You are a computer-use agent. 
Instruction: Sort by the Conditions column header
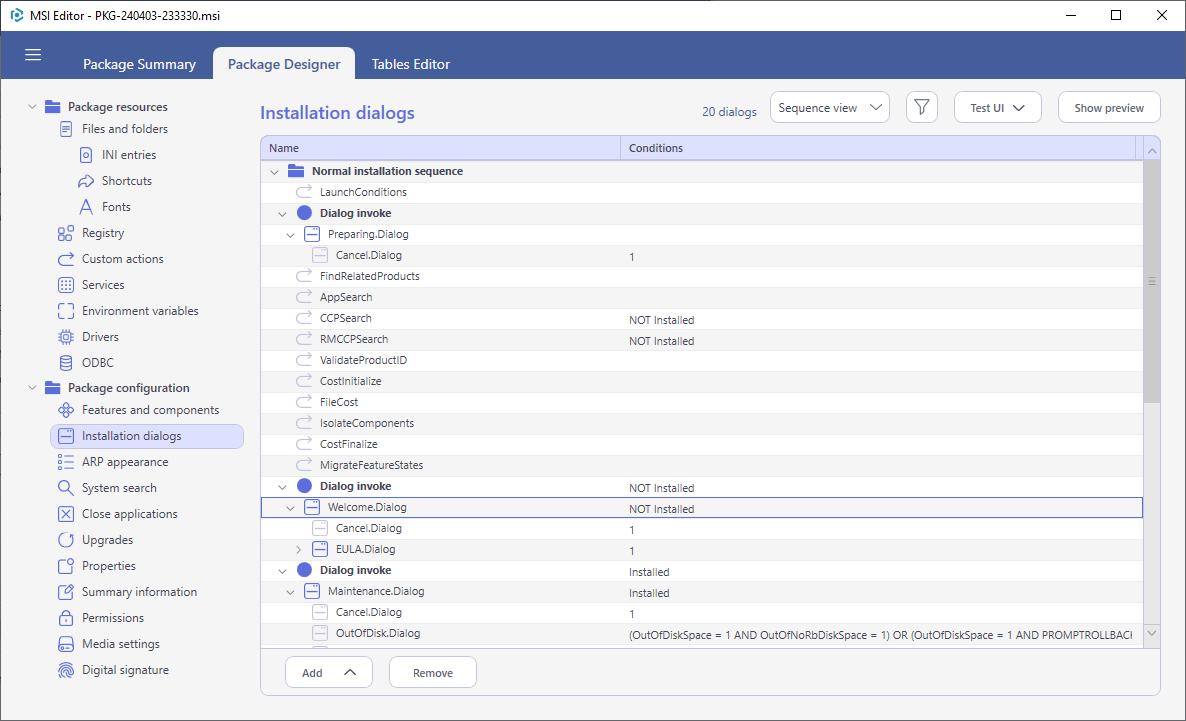pos(877,148)
